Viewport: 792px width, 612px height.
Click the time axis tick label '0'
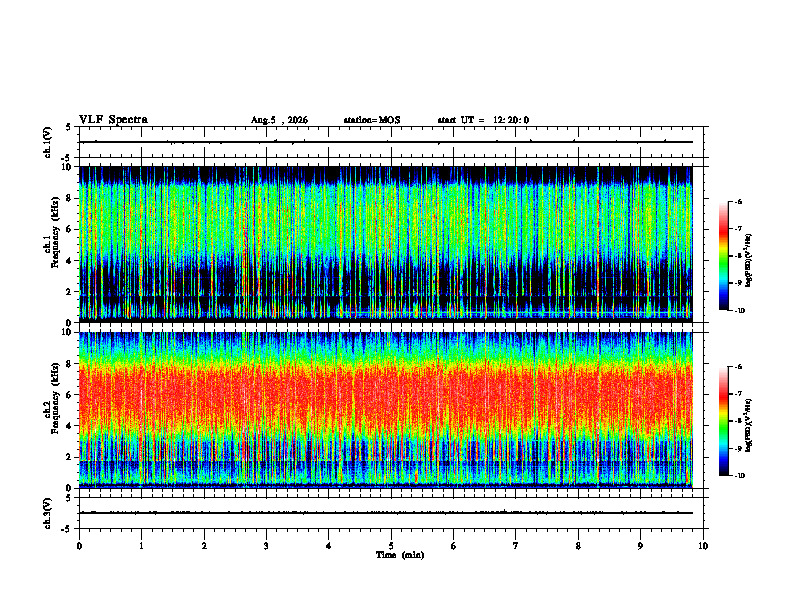pyautogui.click(x=79, y=546)
